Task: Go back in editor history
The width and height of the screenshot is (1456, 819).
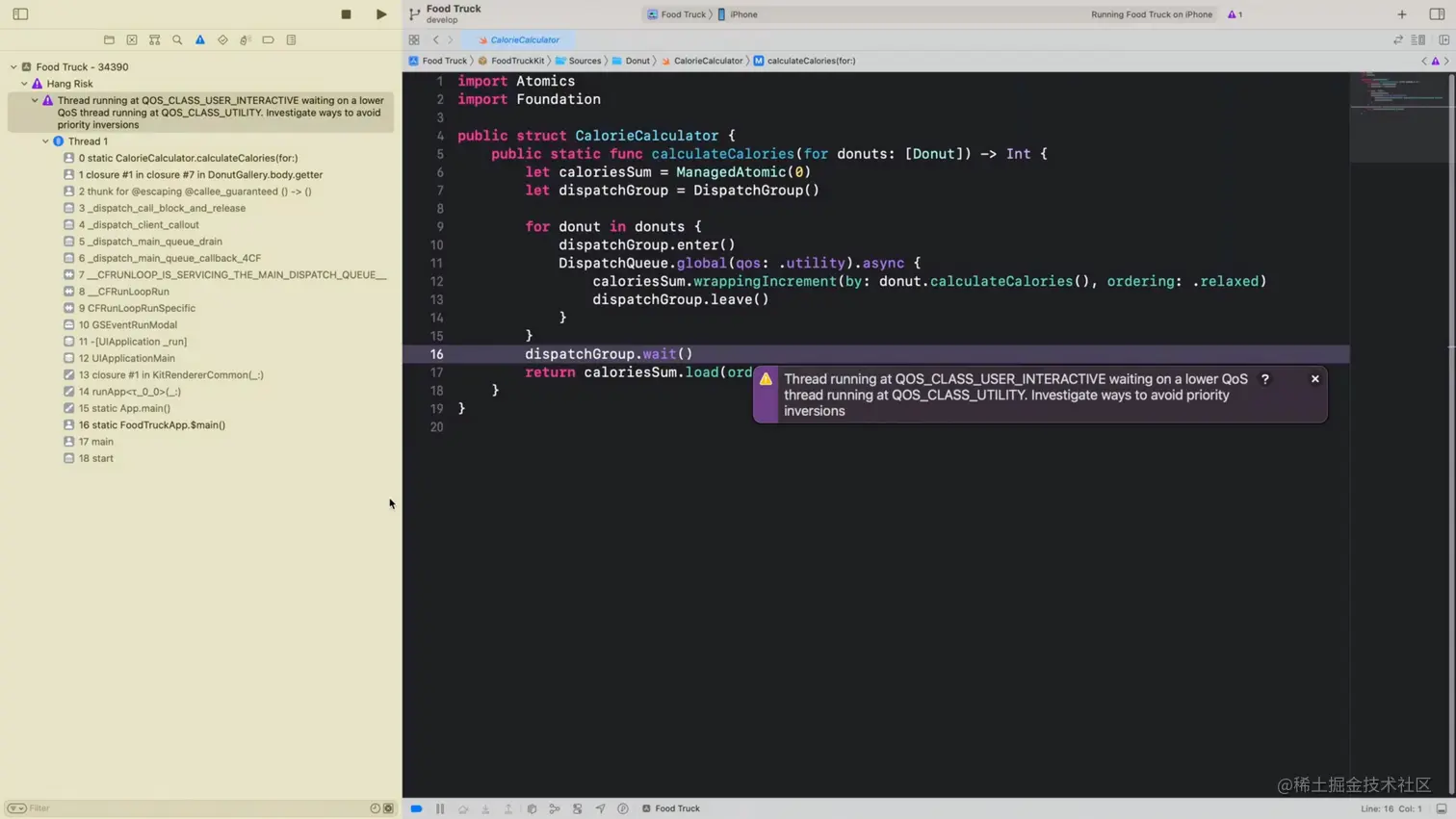Action: [435, 40]
